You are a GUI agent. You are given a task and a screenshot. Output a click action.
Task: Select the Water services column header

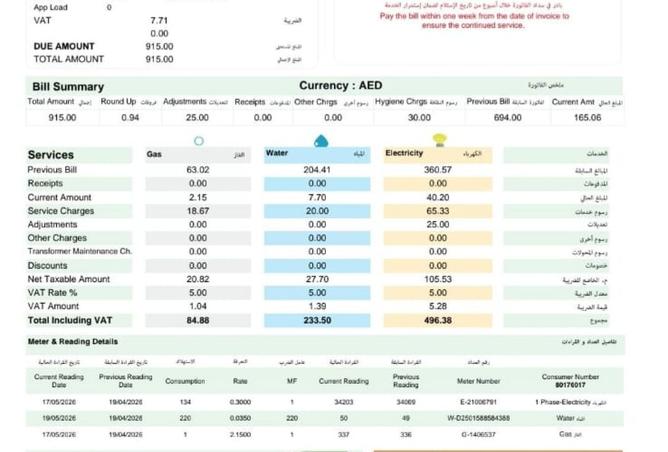[x=317, y=155]
